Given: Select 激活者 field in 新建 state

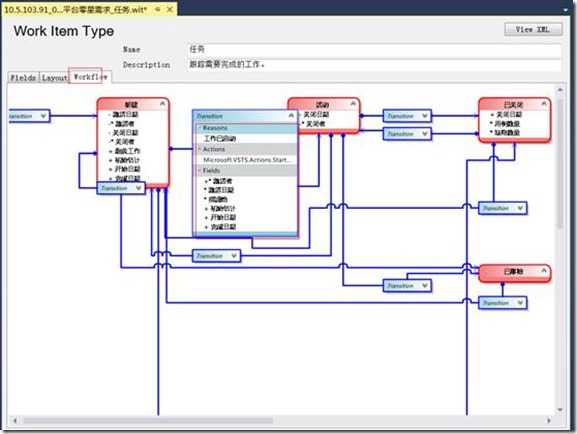Looking at the screenshot, I should pyautogui.click(x=124, y=124).
